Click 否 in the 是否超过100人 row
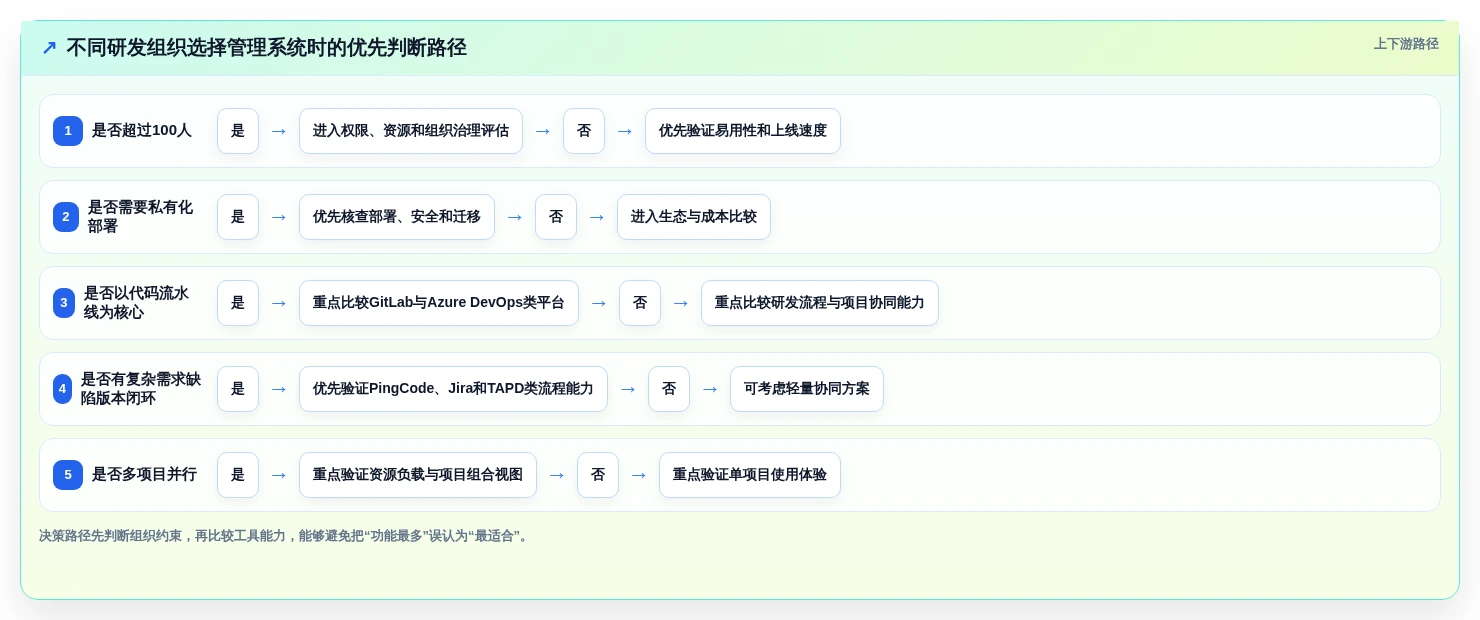This screenshot has width=1480, height=620. 584,131
